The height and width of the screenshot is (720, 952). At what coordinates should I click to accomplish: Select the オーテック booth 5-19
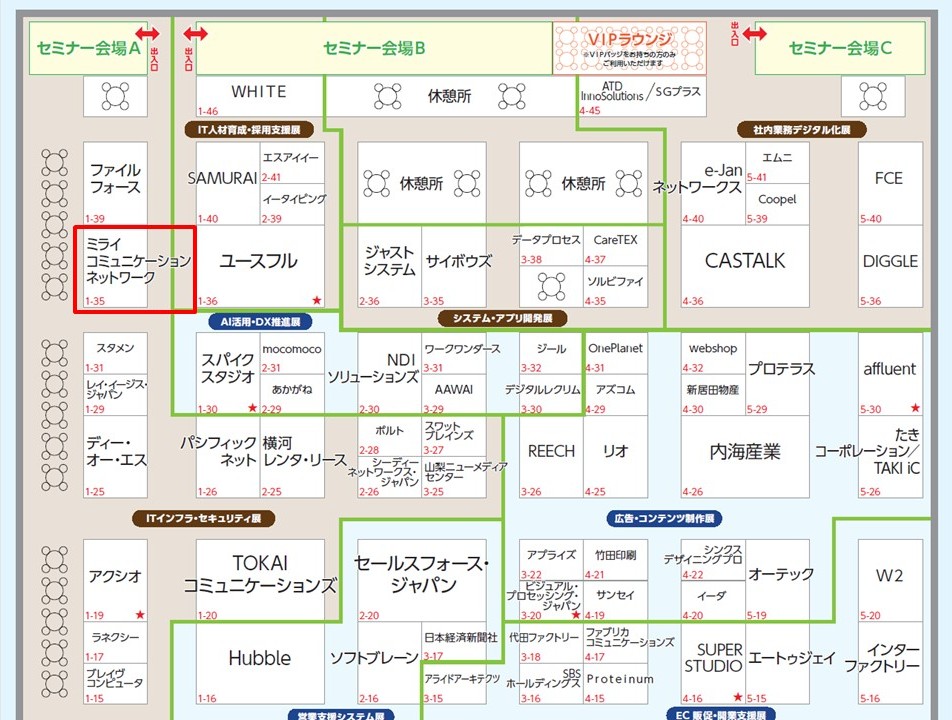tap(777, 580)
